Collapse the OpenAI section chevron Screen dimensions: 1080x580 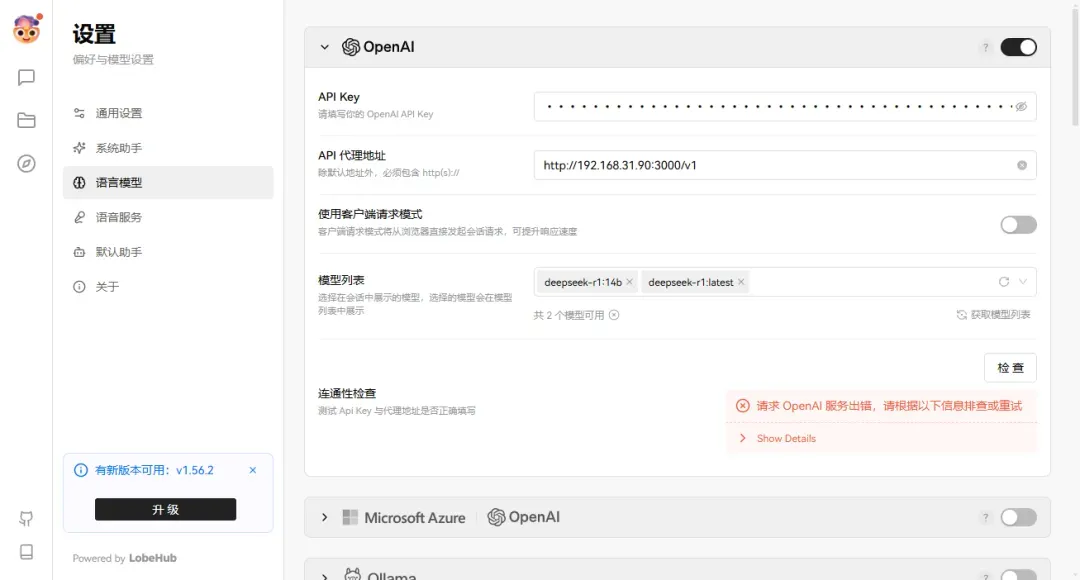pos(324,46)
